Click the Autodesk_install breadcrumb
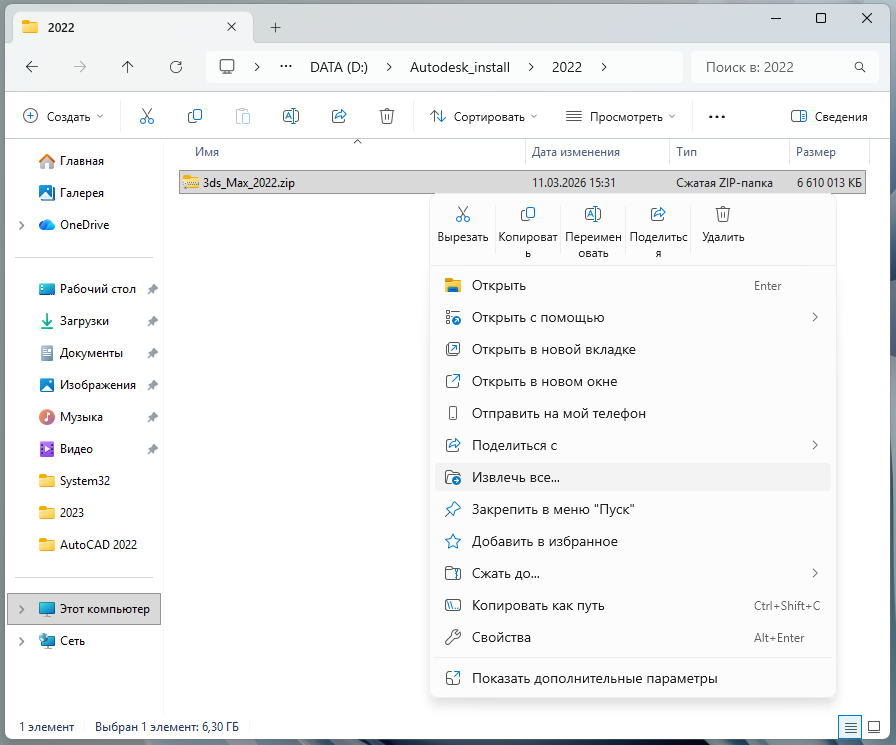This screenshot has width=896, height=745. [460, 67]
